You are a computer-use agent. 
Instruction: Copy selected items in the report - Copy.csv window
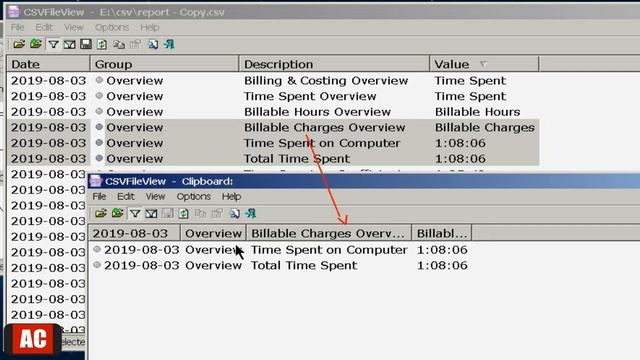pos(119,44)
